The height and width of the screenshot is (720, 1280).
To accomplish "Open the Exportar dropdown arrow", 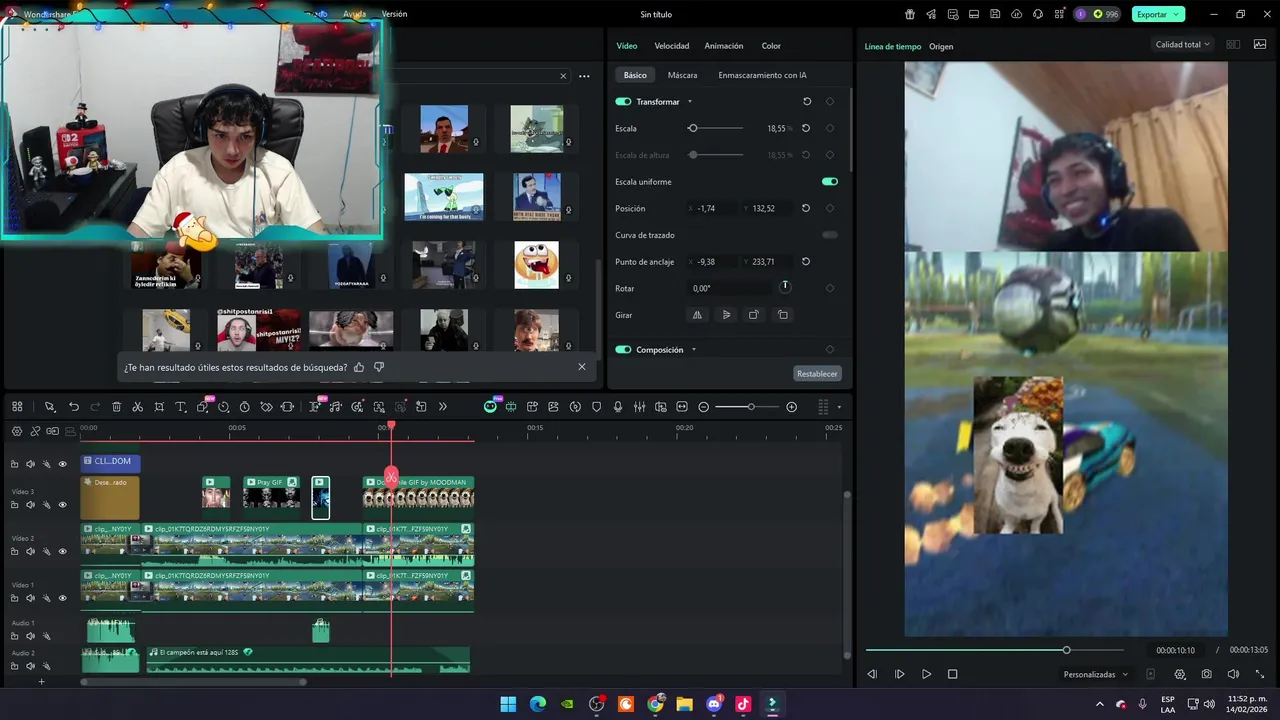I will coord(1177,14).
